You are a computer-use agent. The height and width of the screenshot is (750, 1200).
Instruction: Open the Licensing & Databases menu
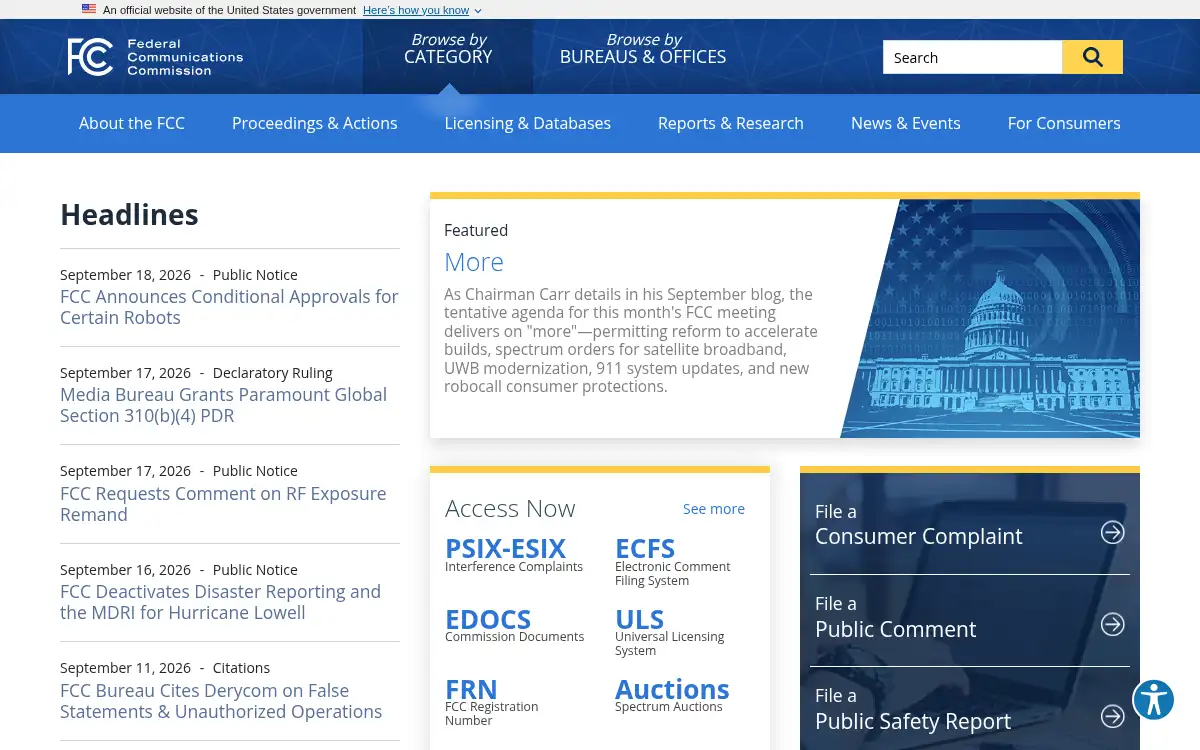[x=528, y=123]
